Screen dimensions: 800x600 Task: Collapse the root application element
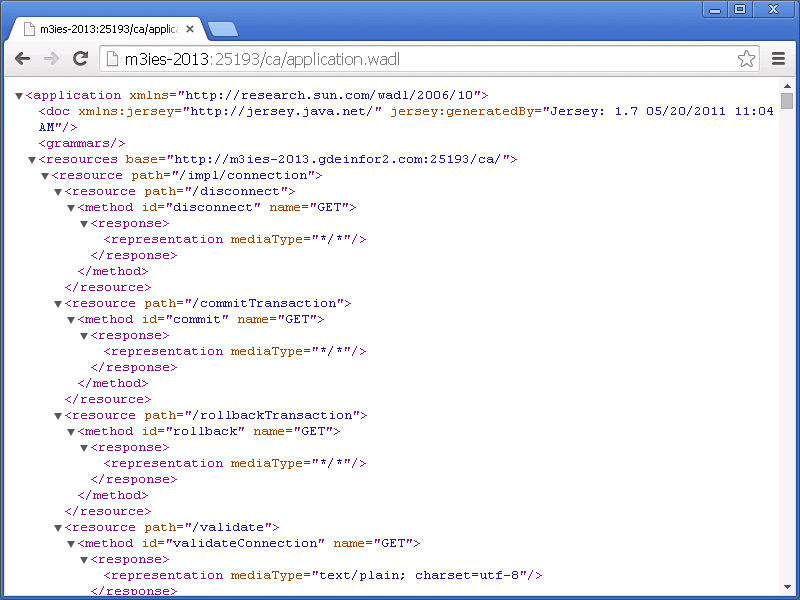pos(19,96)
